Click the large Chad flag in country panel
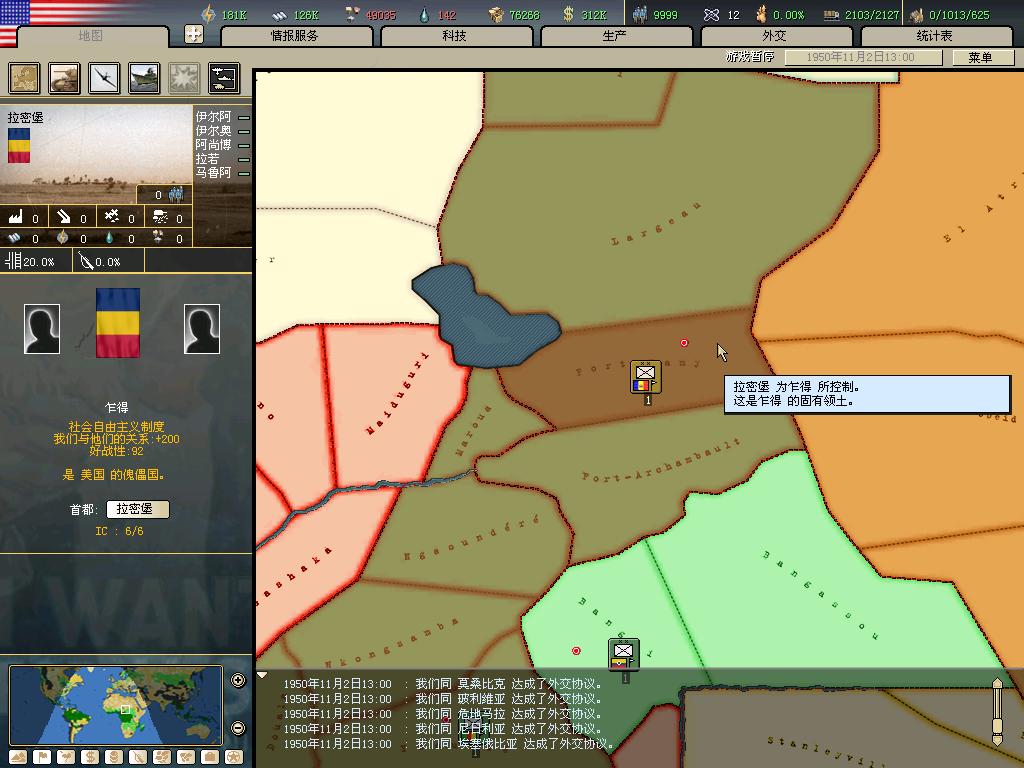This screenshot has height=768, width=1024. click(x=118, y=323)
